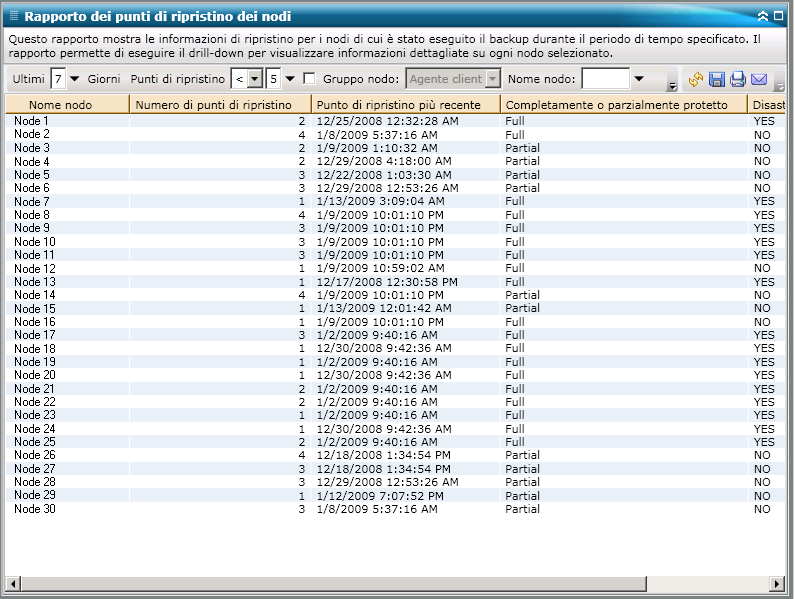The width and height of the screenshot is (795, 599).
Task: Click the date 1/13/2009 3:09:04 AM
Action: tap(380, 201)
